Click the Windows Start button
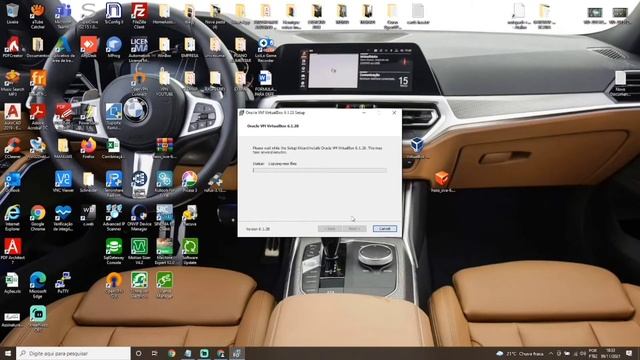Image resolution: width=640 pixels, height=360 pixels. coord(8,353)
